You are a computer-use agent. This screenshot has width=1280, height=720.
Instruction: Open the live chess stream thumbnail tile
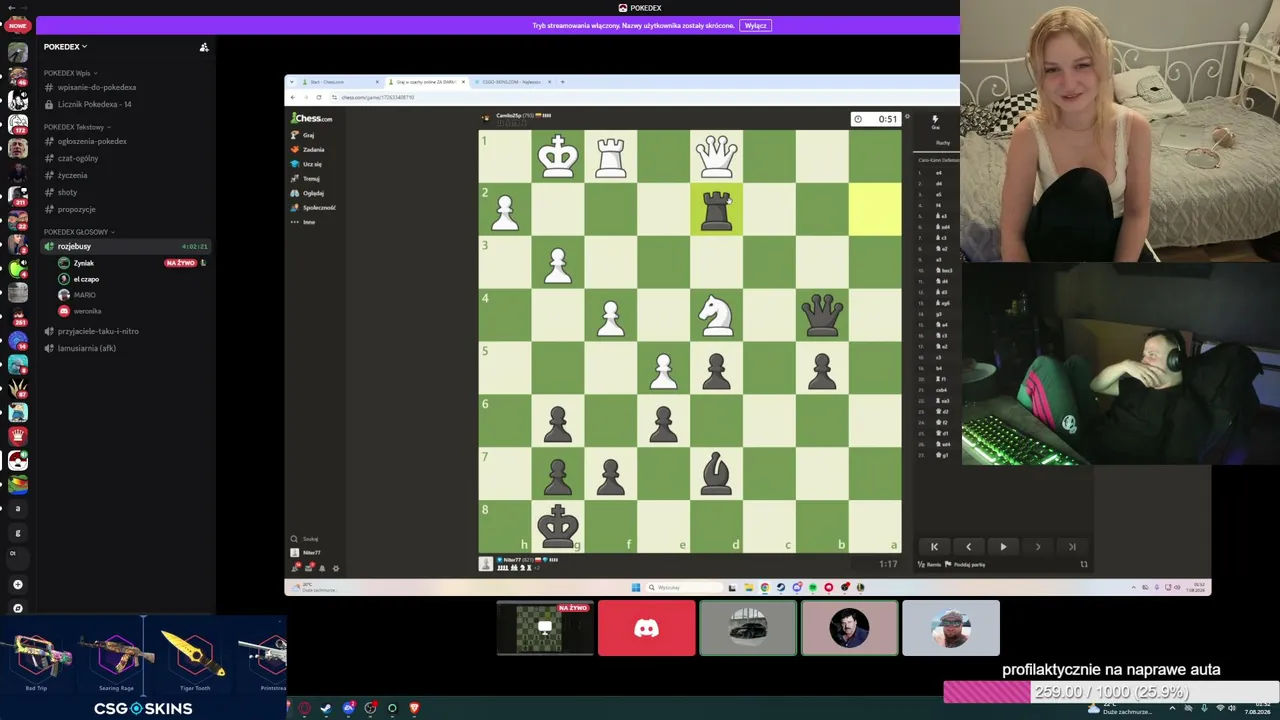coord(545,628)
